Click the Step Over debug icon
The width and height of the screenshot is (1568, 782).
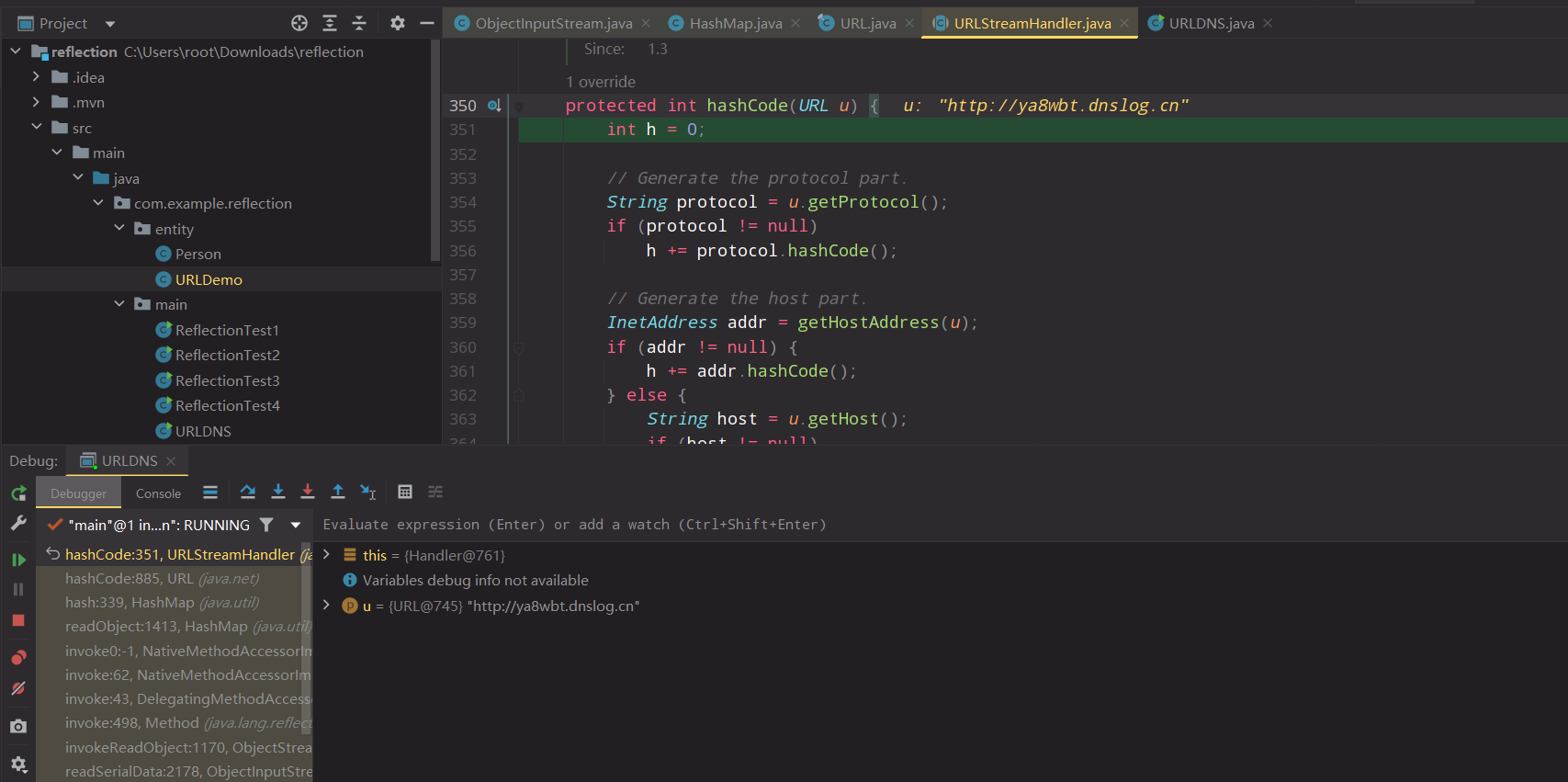248,493
